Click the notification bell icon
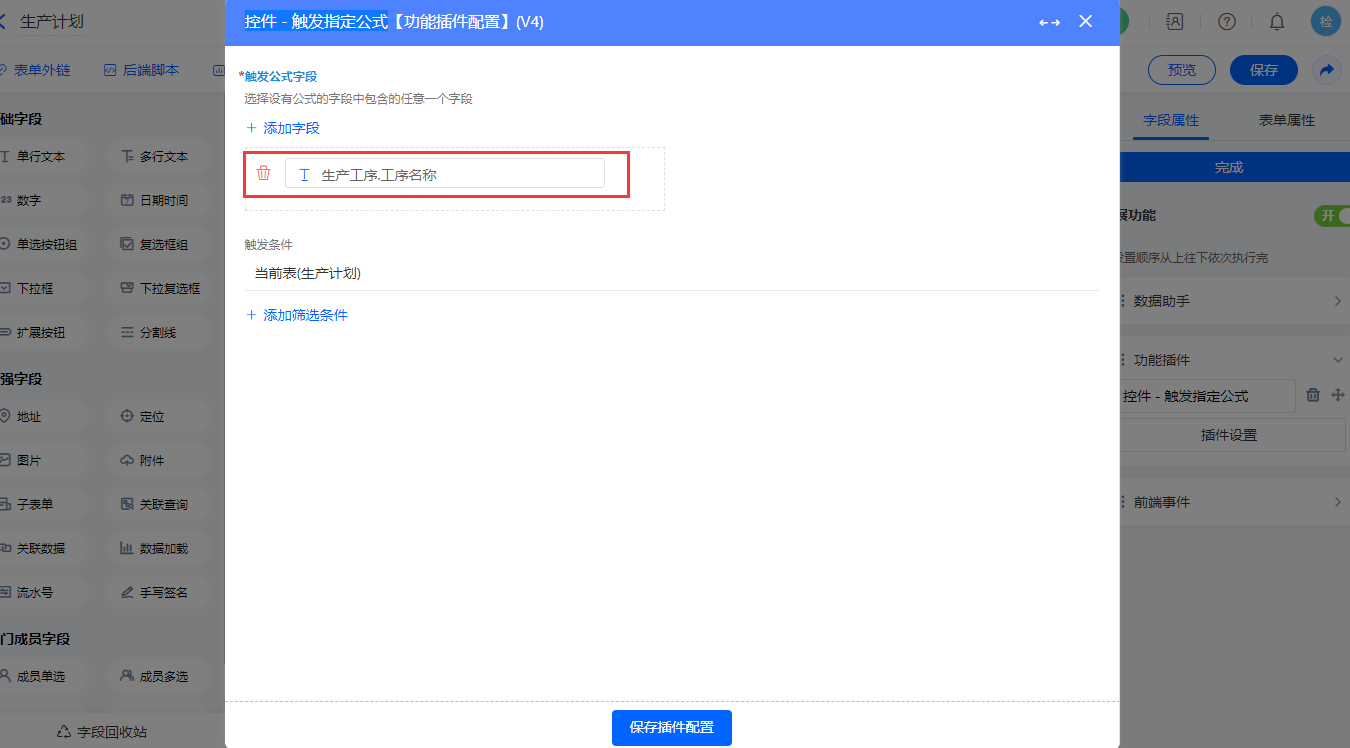The image size is (1350, 748). coord(1277,22)
